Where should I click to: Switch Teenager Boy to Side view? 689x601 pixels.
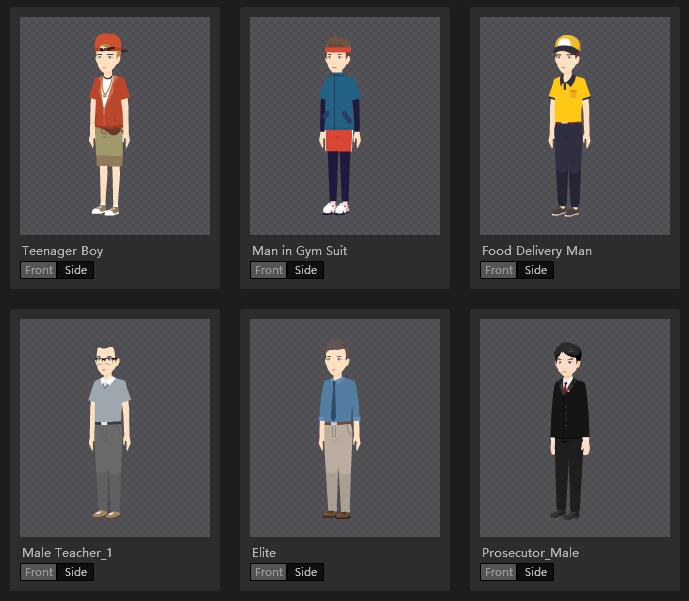76,270
